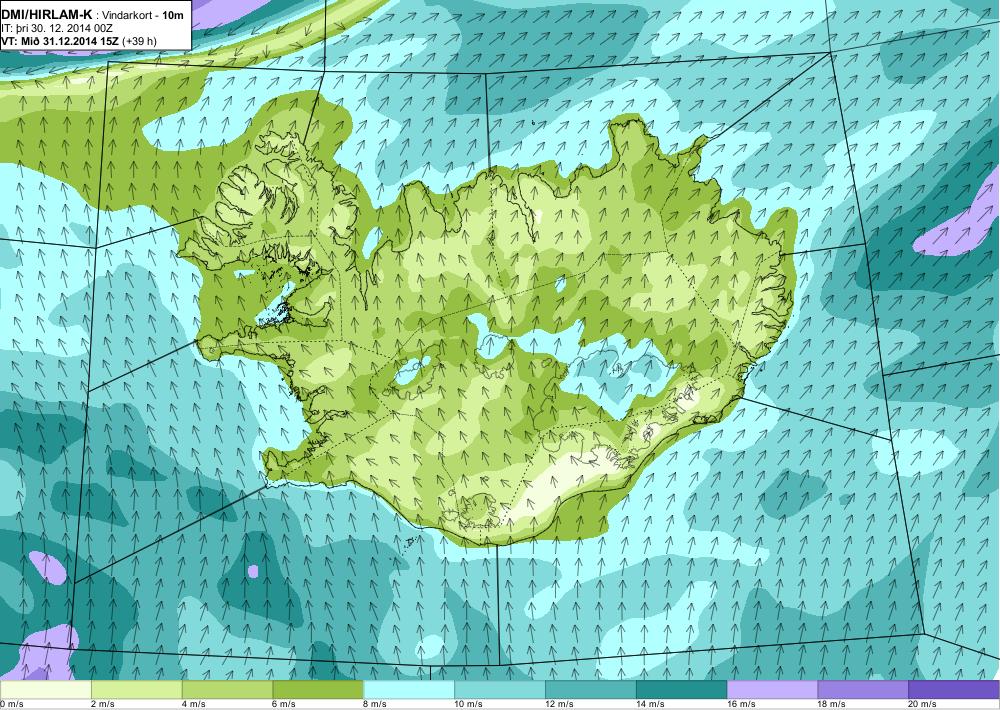
Task: Click the '10 m/s' legend label
Action: point(469,704)
